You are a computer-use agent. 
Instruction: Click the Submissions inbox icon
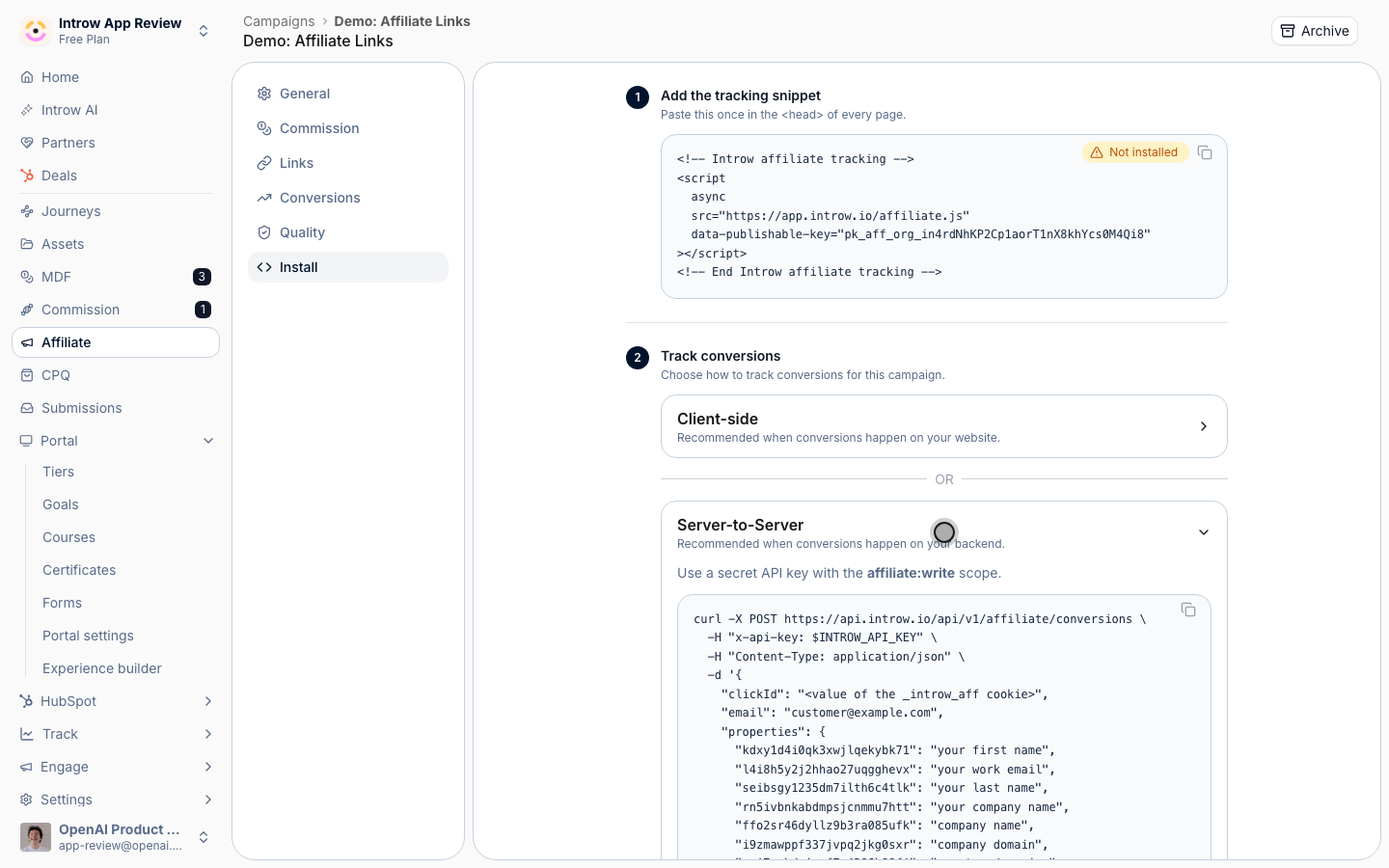[x=27, y=408]
